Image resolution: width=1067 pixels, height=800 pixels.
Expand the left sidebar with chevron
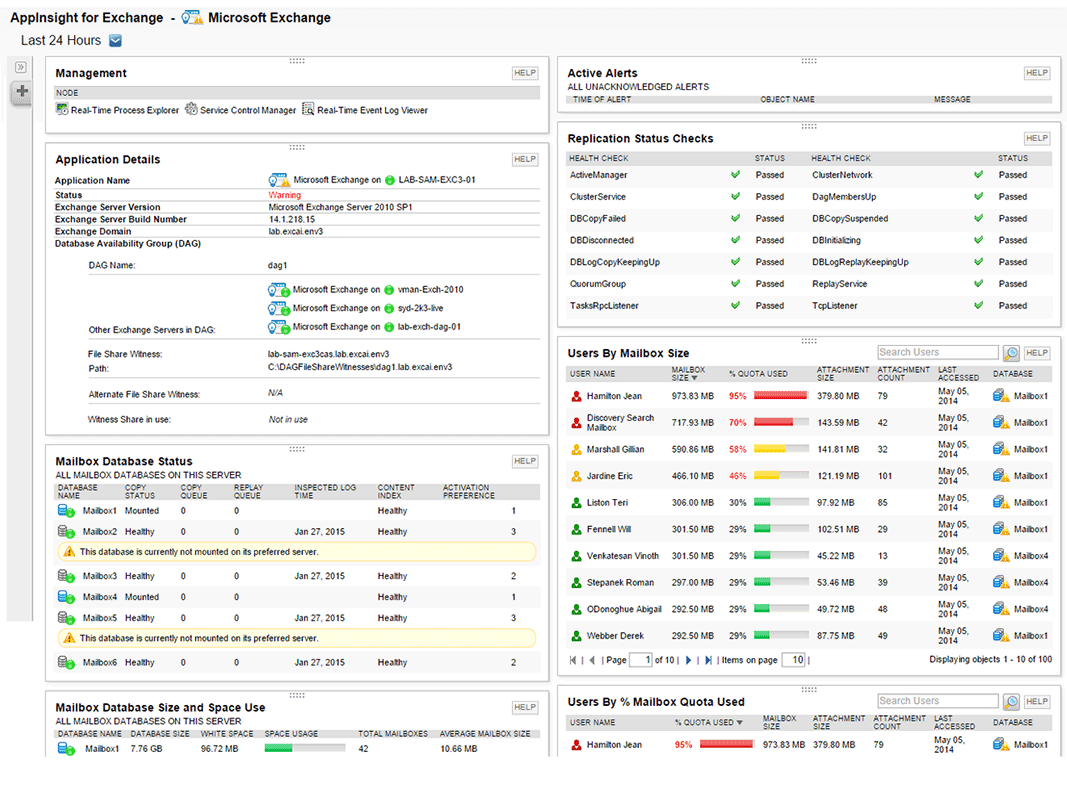pyautogui.click(x=20, y=67)
